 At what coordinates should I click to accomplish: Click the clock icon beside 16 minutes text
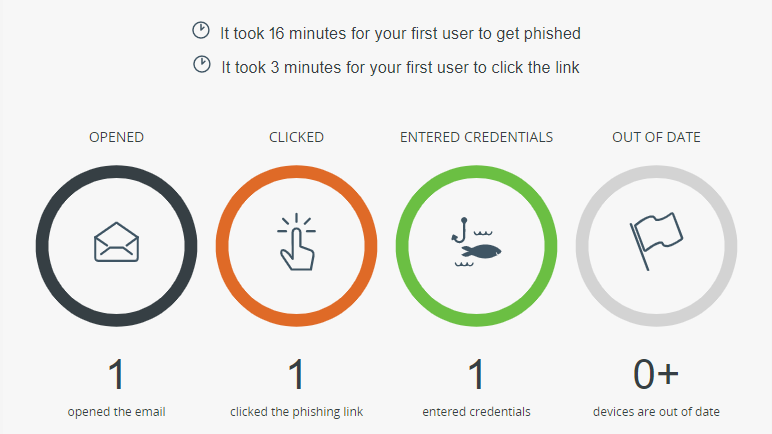201,31
